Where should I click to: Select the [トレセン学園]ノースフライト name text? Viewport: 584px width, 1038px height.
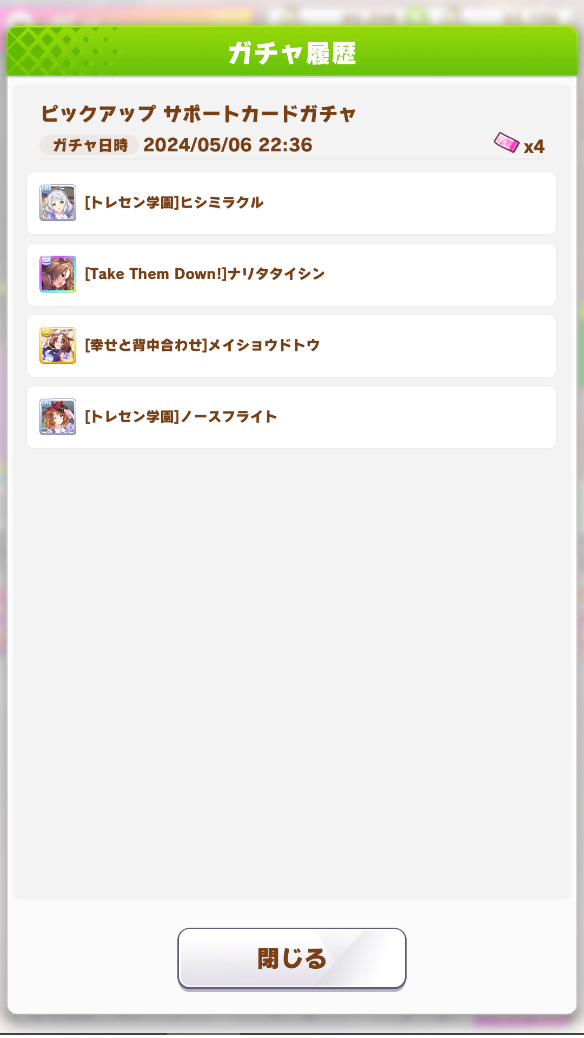click(x=181, y=416)
